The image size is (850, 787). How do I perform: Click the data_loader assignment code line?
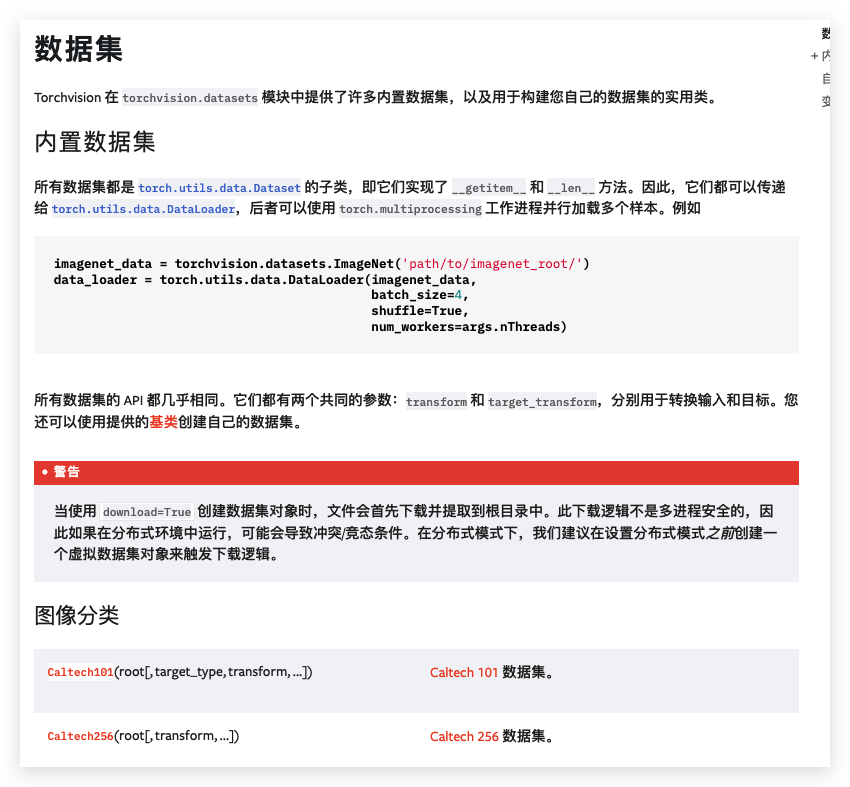(x=265, y=280)
